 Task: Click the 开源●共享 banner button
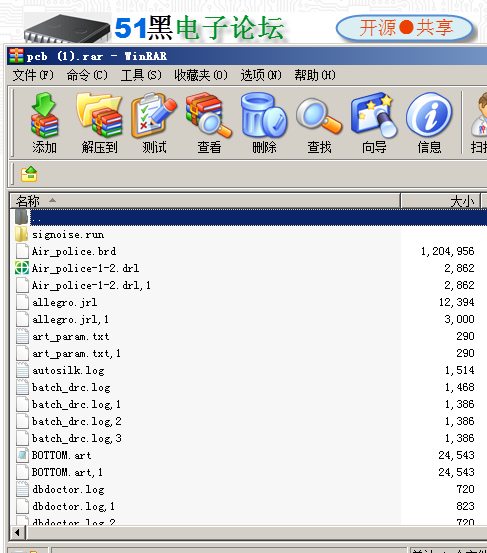(x=404, y=28)
